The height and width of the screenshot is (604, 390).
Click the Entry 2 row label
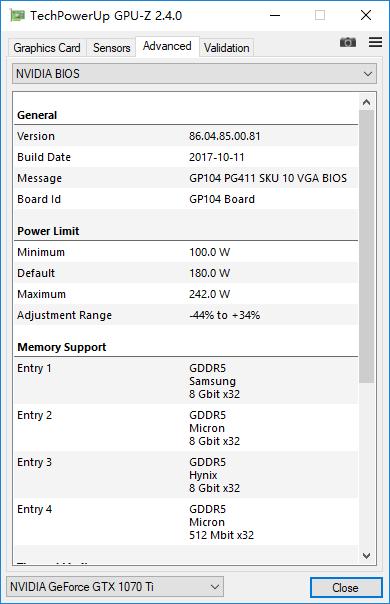[x=34, y=415]
